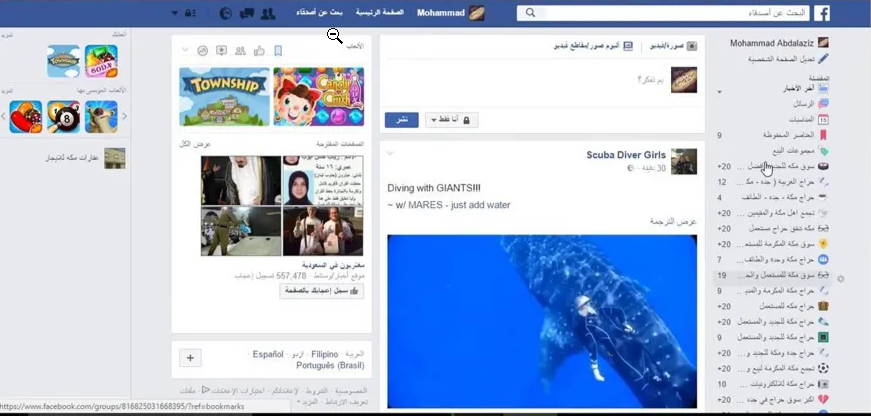Open the notifications globe icon
Image resolution: width=871 pixels, height=416 pixels.
coord(225,13)
